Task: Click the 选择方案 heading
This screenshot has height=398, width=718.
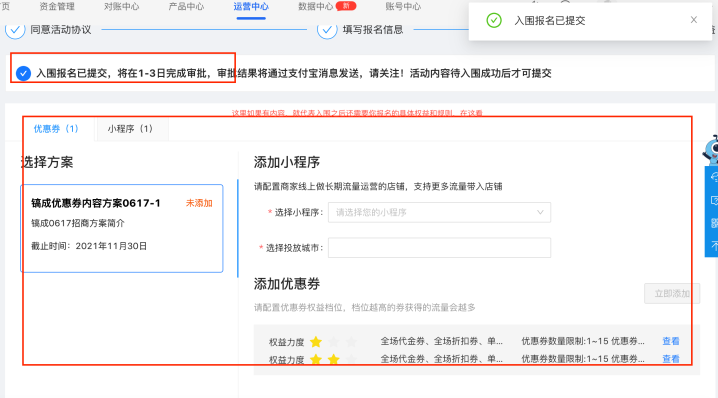Action: pos(47,162)
